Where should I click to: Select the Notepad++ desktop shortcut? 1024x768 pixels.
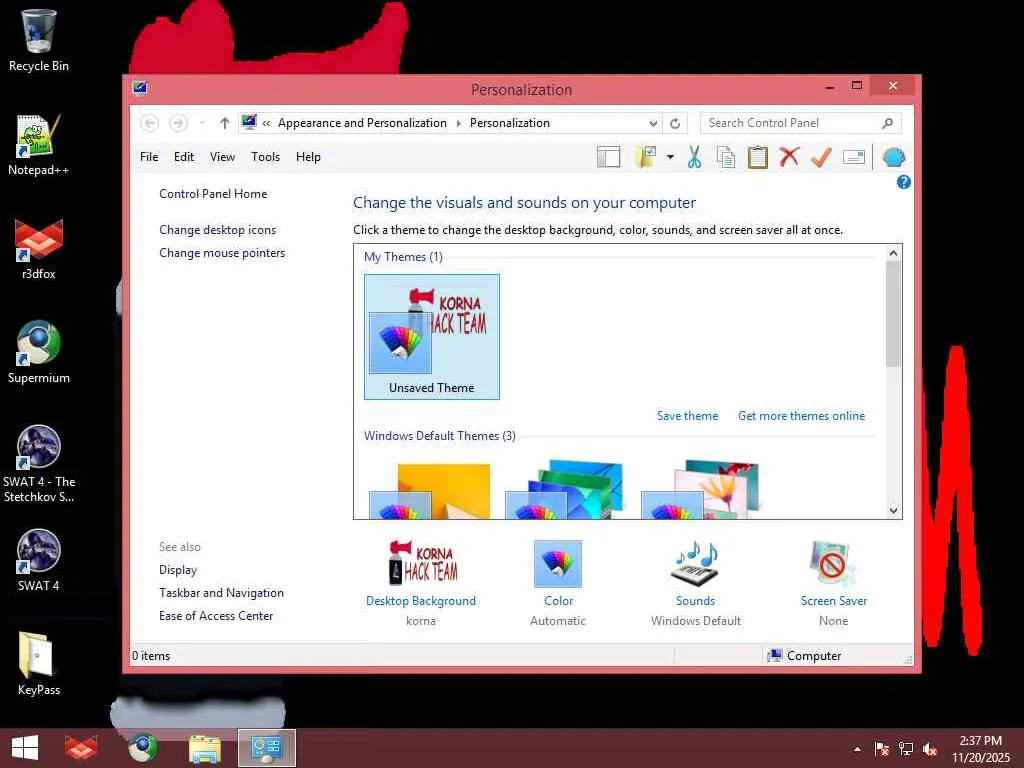point(39,145)
